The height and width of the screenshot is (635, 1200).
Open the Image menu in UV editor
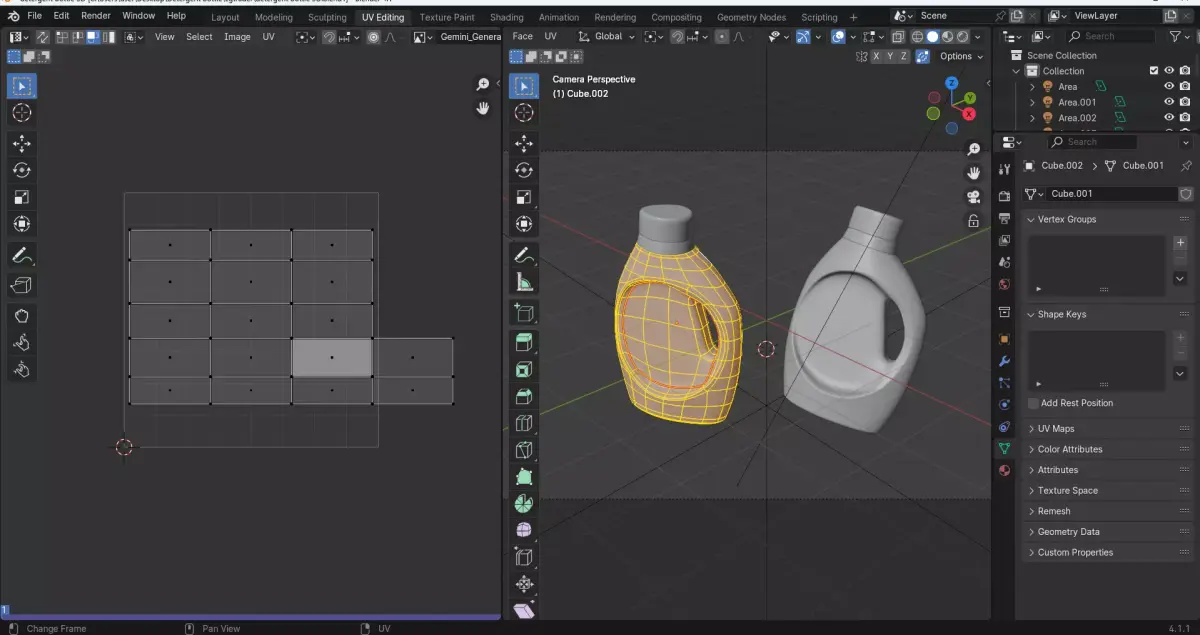pos(237,36)
